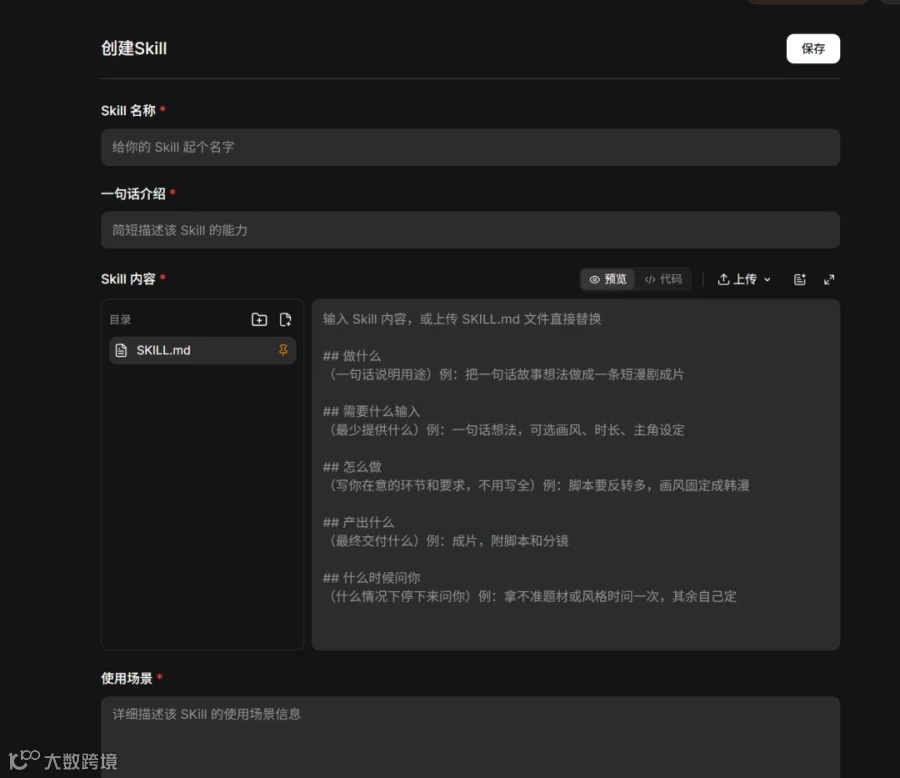This screenshot has height=778, width=900.
Task: Switch to the 预览 tab
Action: pos(608,280)
